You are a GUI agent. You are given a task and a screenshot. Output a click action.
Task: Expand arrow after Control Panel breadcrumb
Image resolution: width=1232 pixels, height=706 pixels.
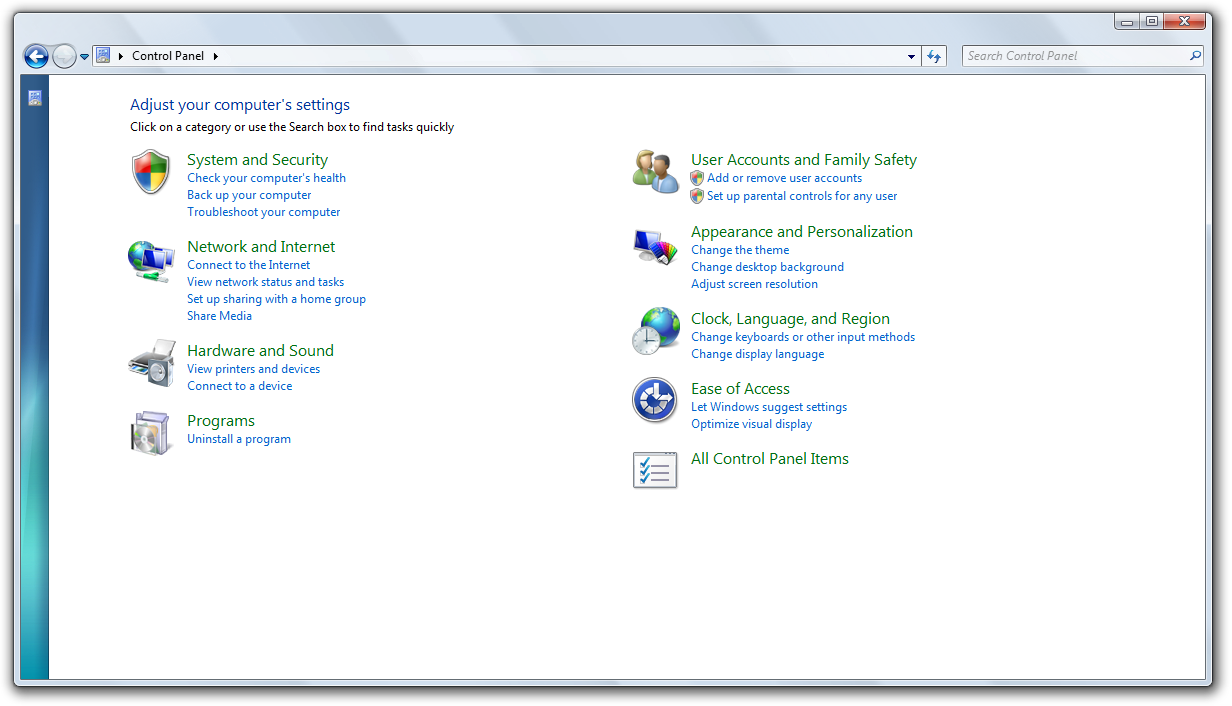(x=215, y=56)
